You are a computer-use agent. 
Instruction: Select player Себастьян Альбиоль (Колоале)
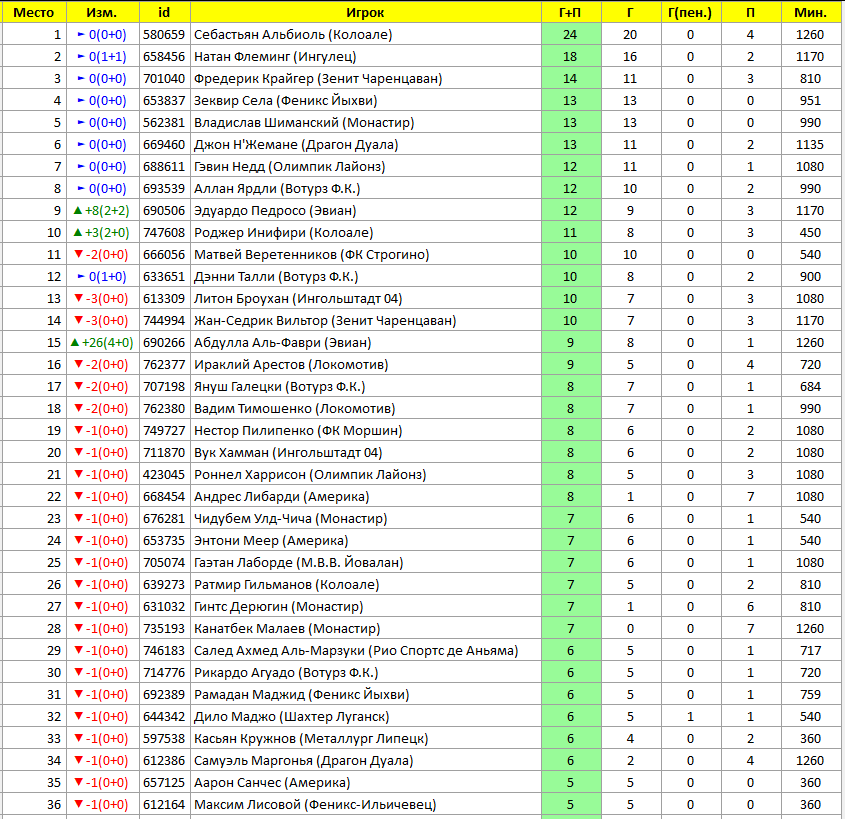293,34
